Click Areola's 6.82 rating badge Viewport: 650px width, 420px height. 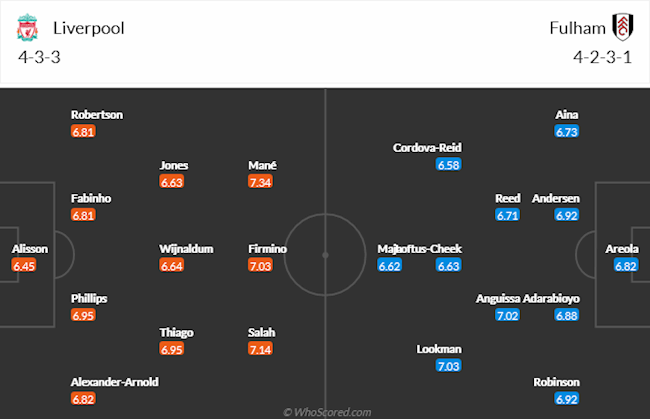626,266
